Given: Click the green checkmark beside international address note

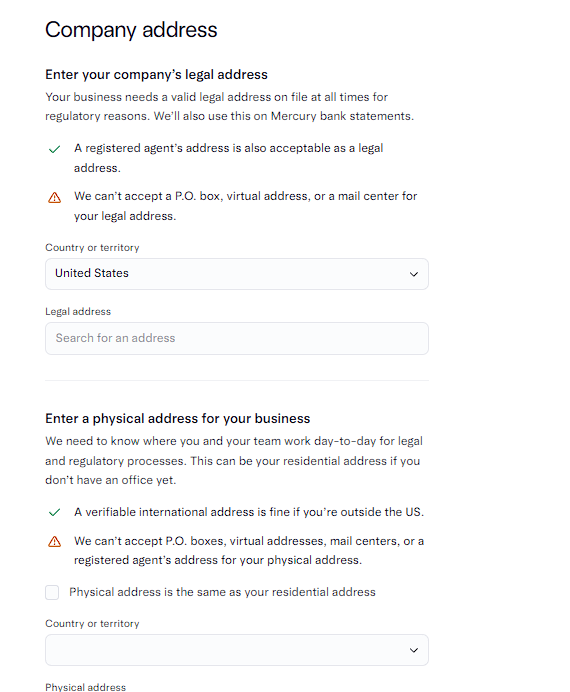Looking at the screenshot, I should [54, 512].
